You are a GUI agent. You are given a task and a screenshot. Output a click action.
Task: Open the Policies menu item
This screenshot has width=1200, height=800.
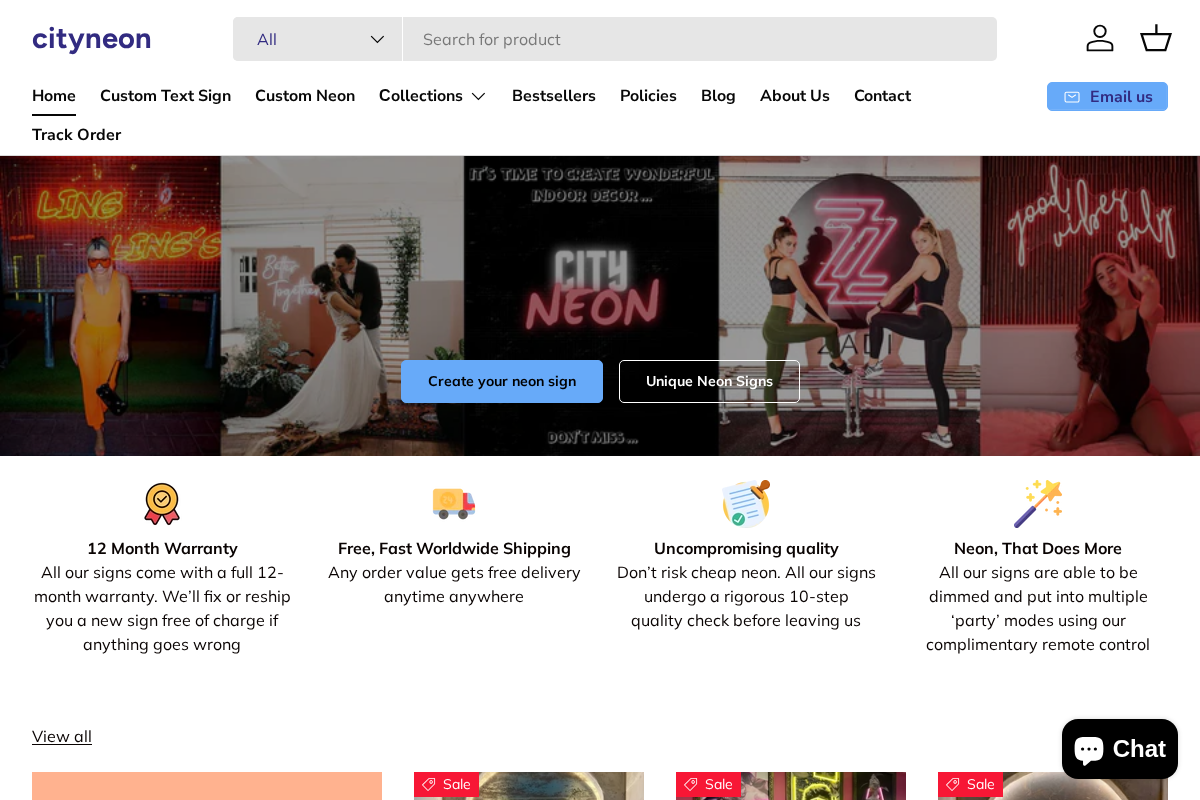click(x=648, y=96)
